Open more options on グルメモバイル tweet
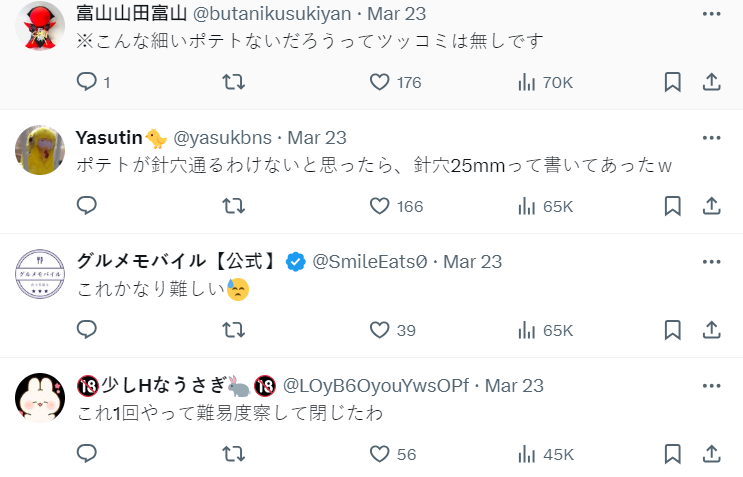The height and width of the screenshot is (477, 743). (711, 261)
